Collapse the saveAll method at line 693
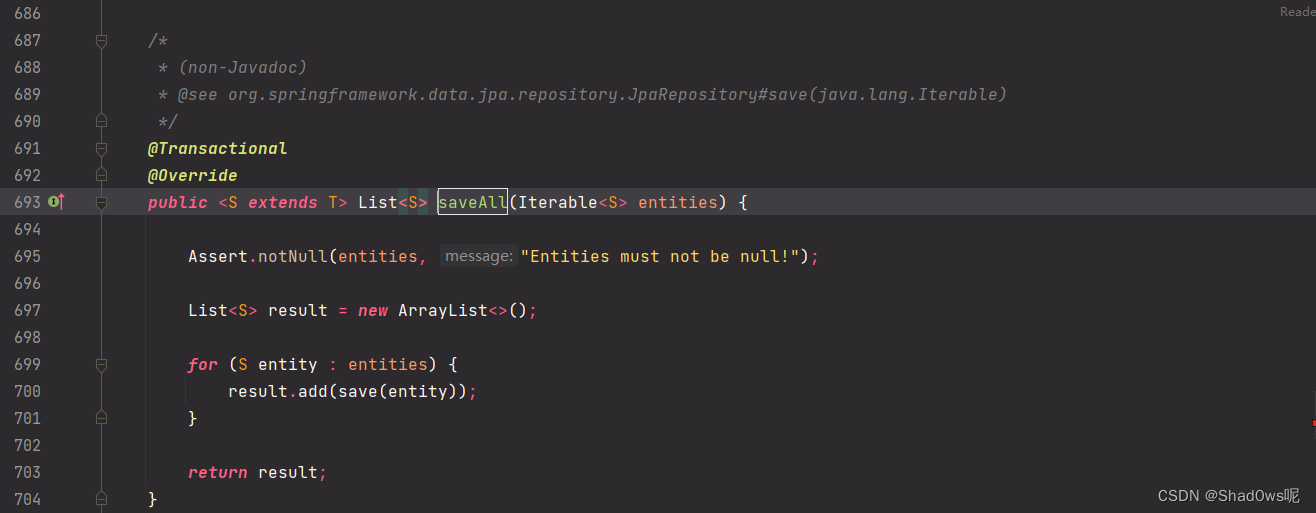Viewport: 1316px width, 513px height. coord(101,203)
